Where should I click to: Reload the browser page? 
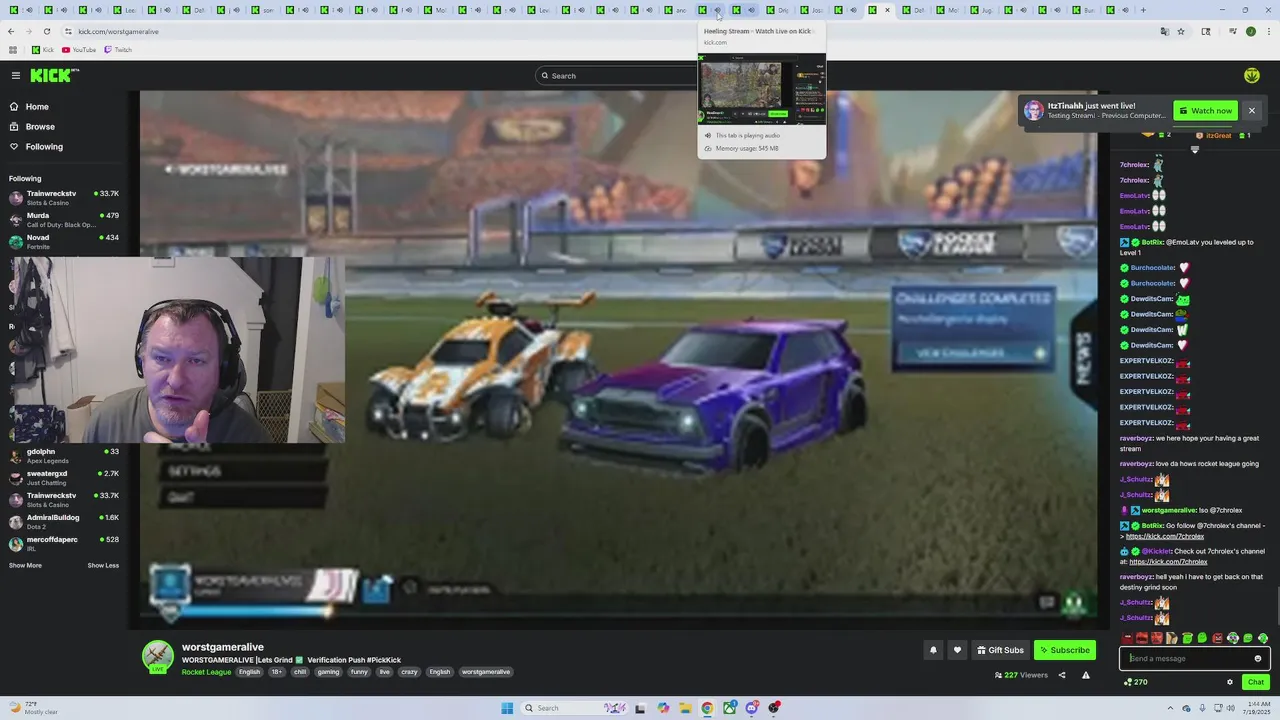pos(46,31)
